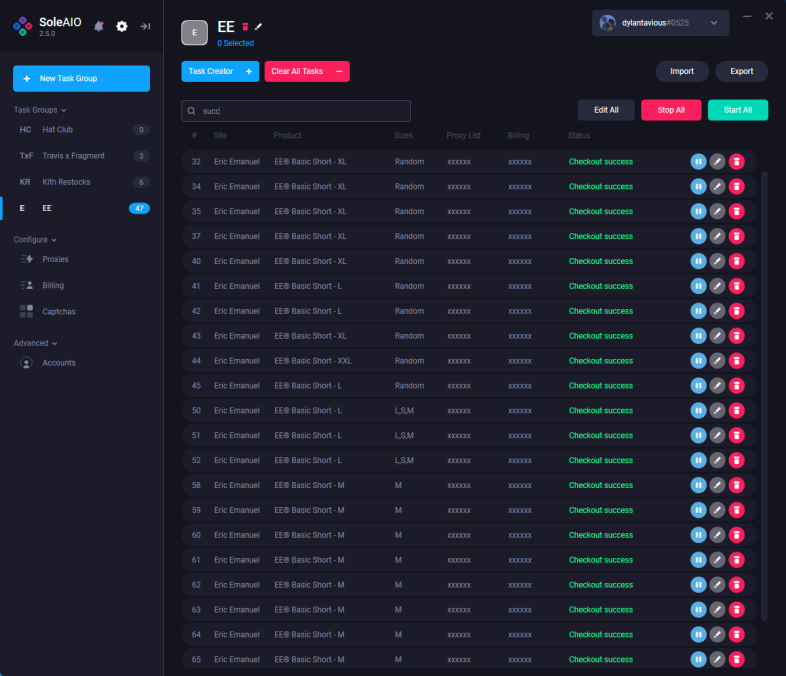Select the EE task group
Image resolution: width=786 pixels, height=676 pixels.
82,208
